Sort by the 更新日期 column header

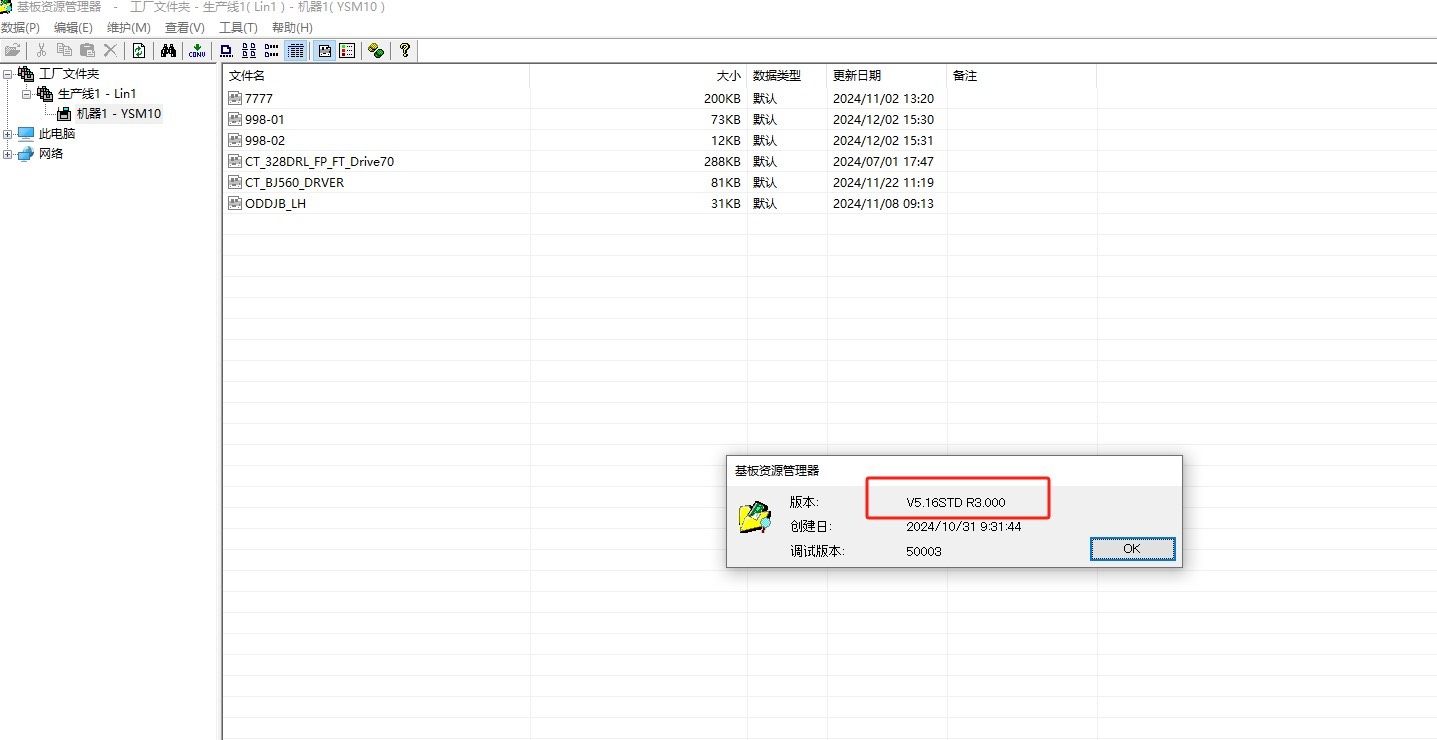pos(857,76)
